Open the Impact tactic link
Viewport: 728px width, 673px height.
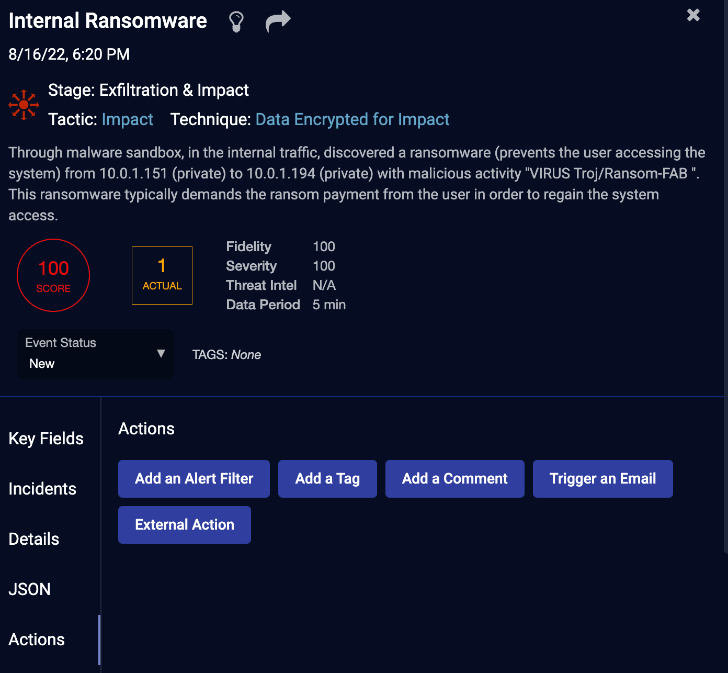[127, 119]
